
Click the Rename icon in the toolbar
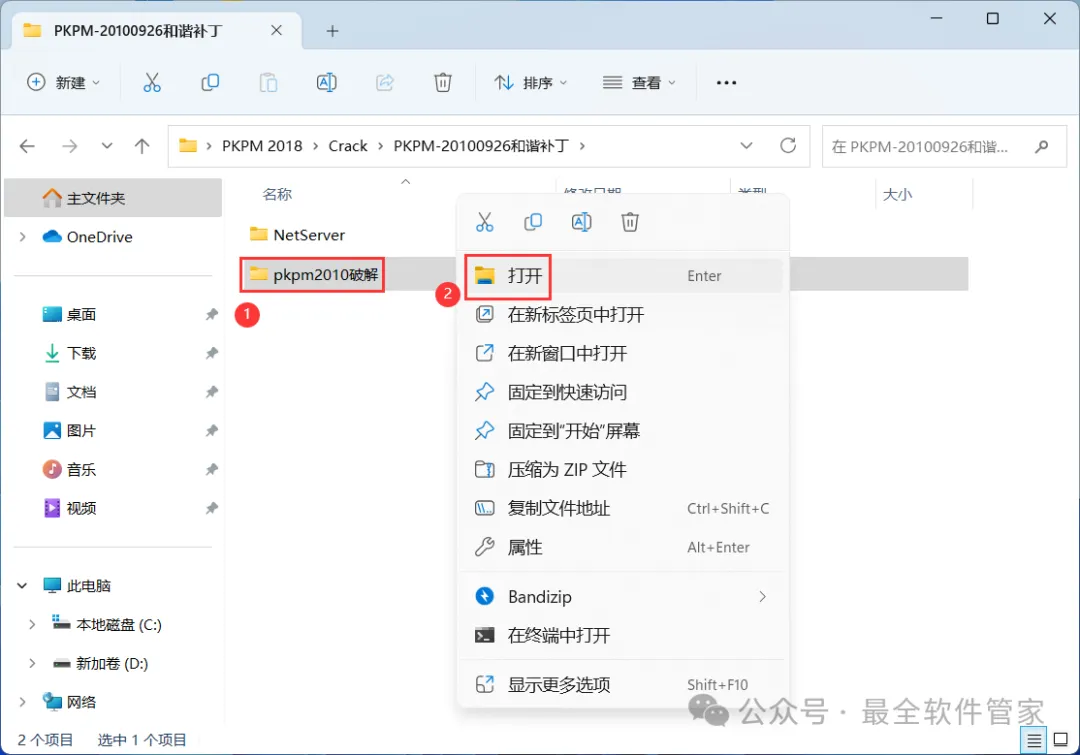[x=326, y=83]
